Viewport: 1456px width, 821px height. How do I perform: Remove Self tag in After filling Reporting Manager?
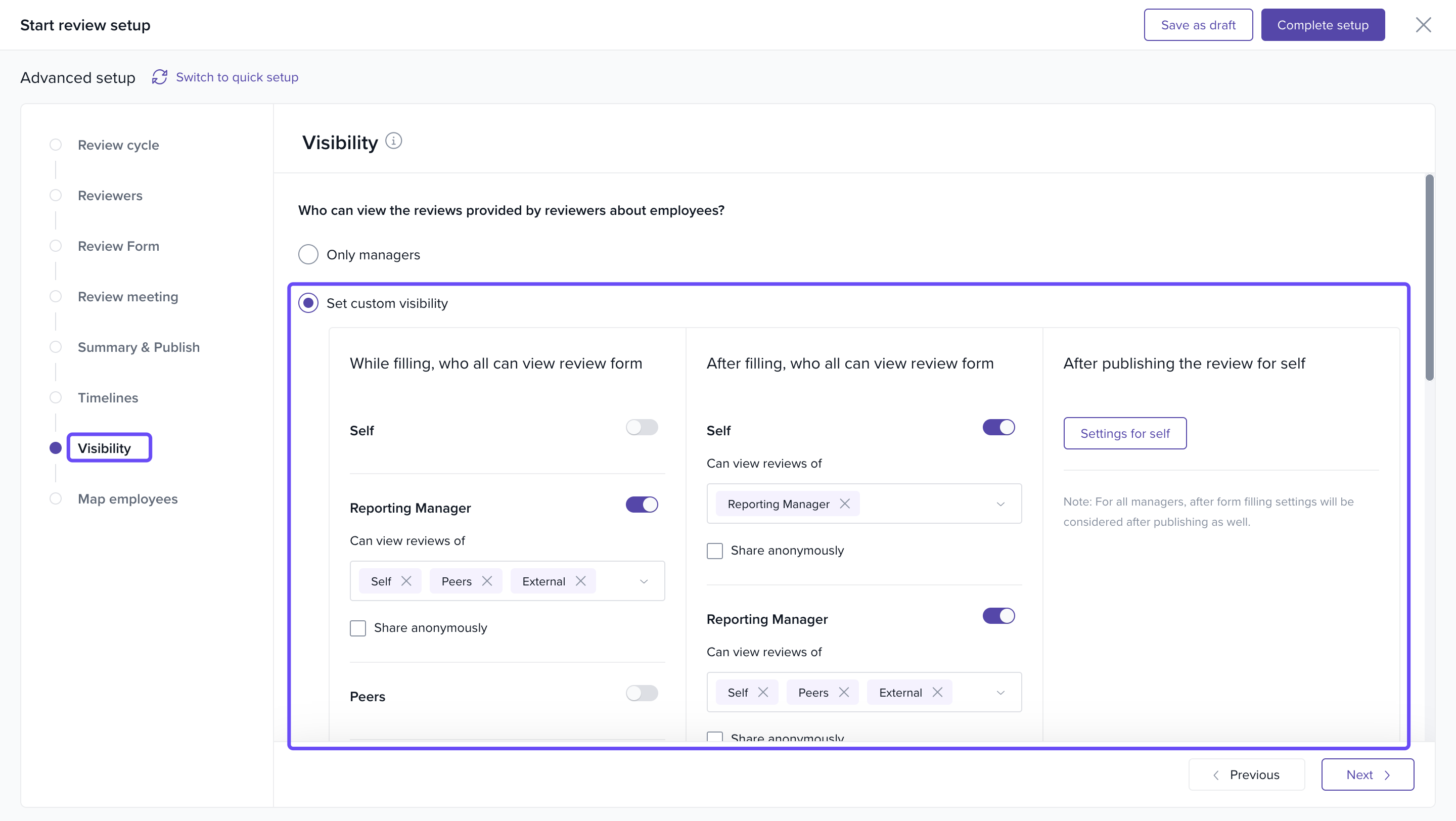763,692
